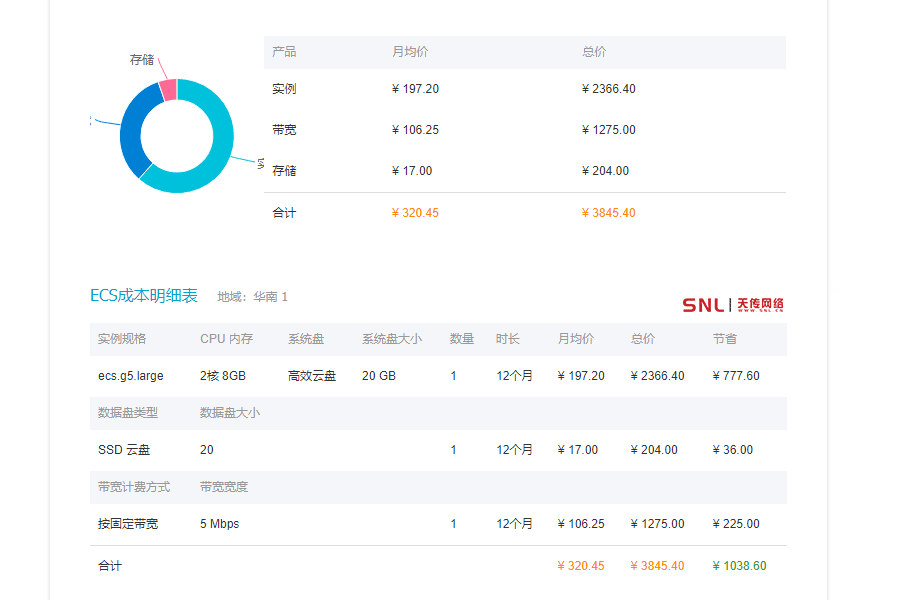The image size is (900, 600).
Task: Click the green ¥ 1038.60 total savings
Action: point(739,566)
